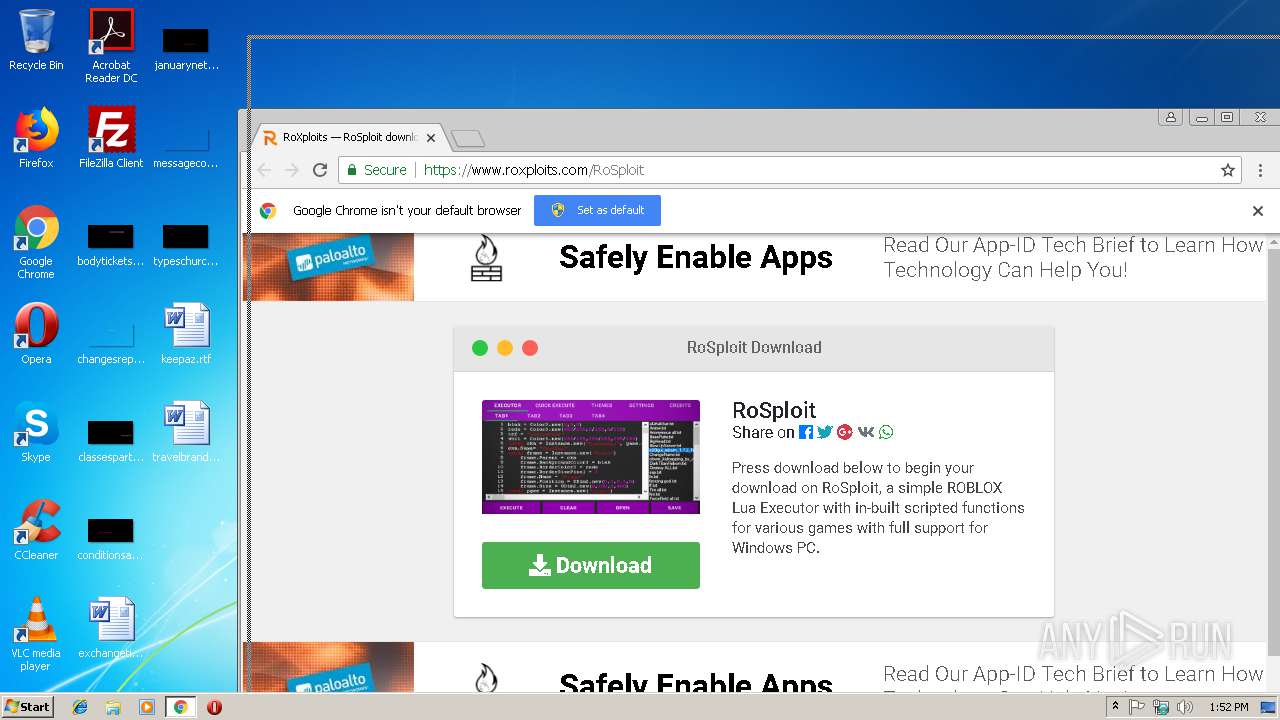Open the volume speaker tray icon
Viewport: 1280px width, 720px height.
pyautogui.click(x=1185, y=707)
